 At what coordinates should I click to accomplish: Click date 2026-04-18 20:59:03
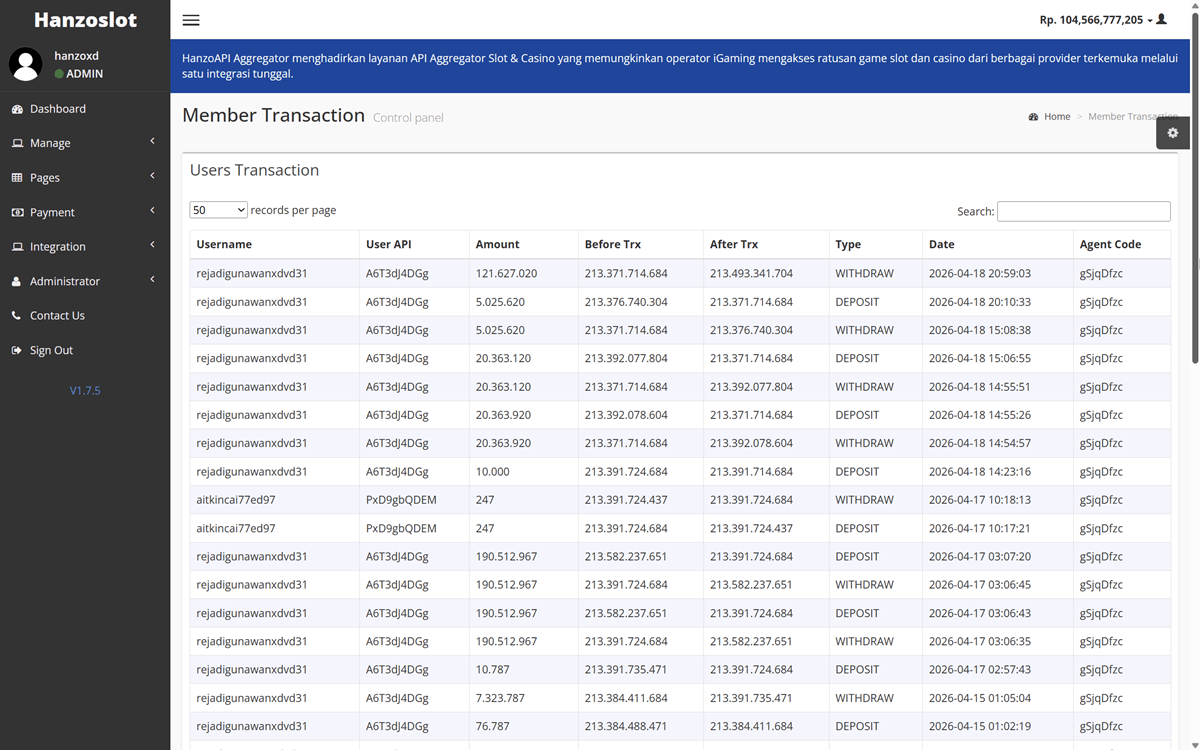click(x=979, y=273)
